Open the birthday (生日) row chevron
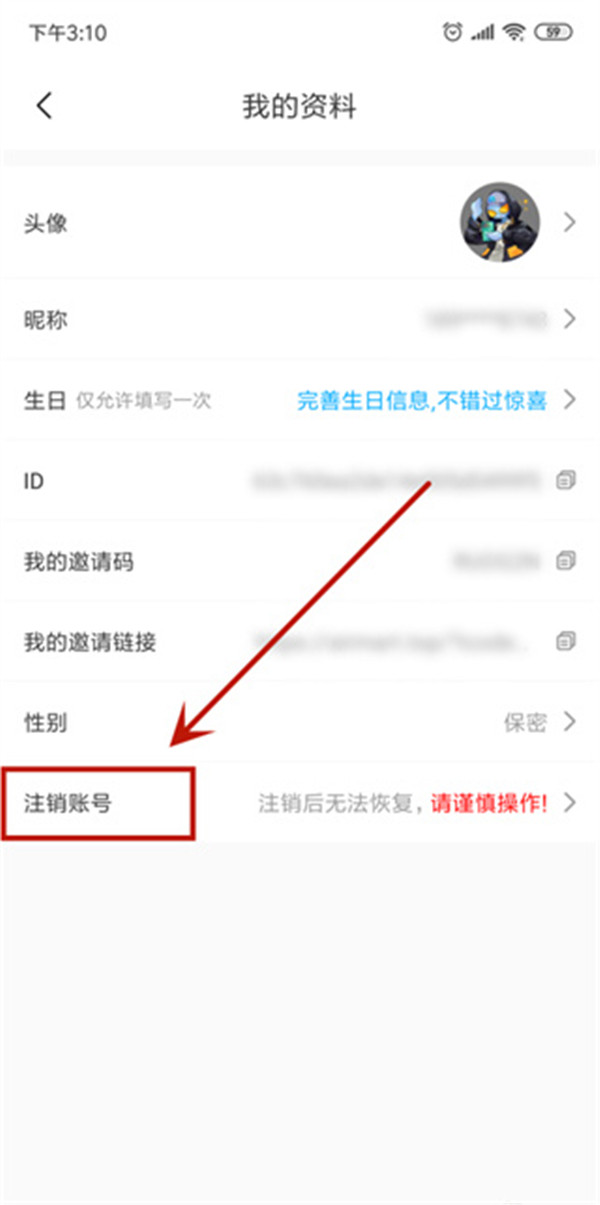 click(570, 400)
